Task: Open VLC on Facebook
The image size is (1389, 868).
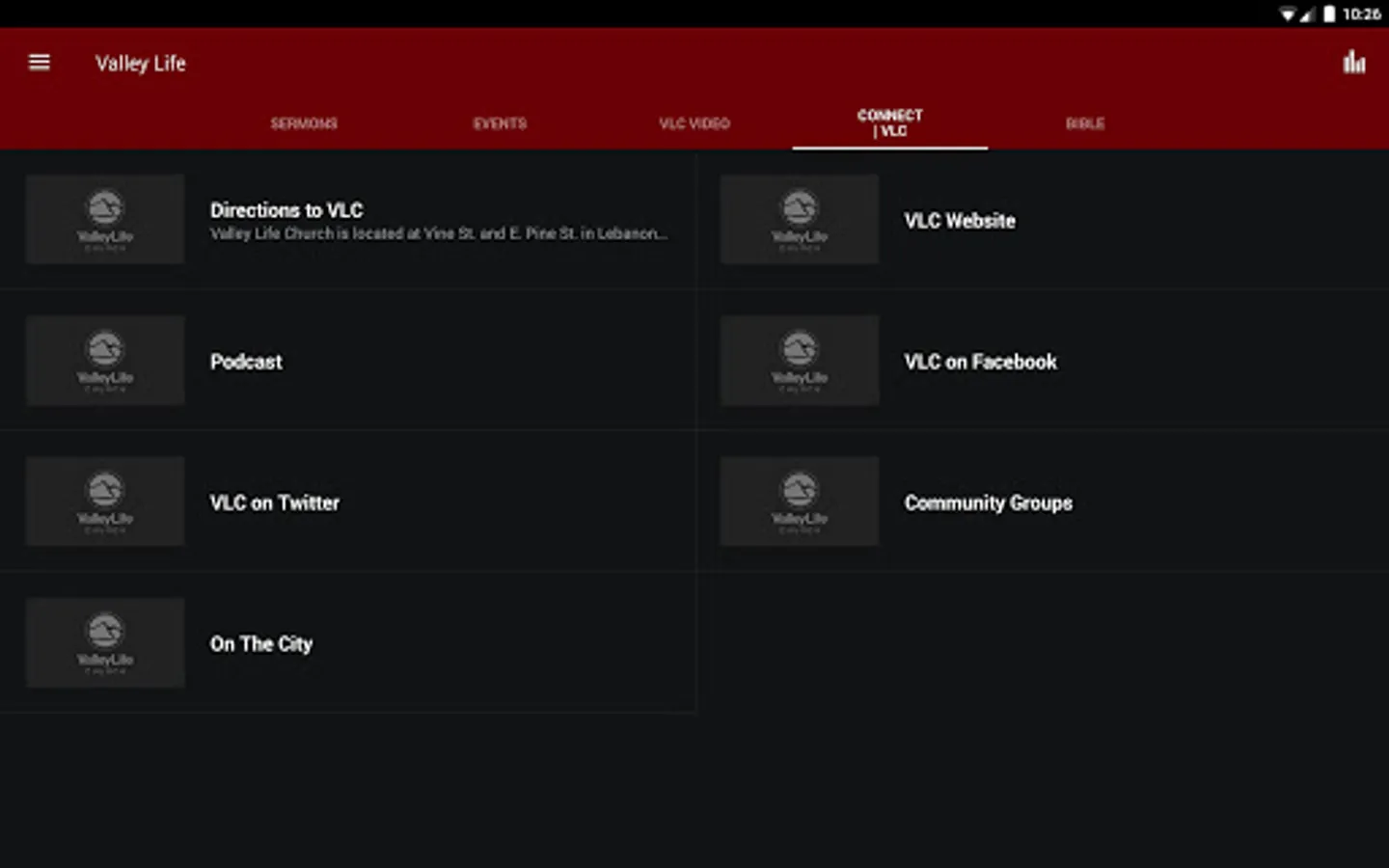Action: click(x=1042, y=361)
